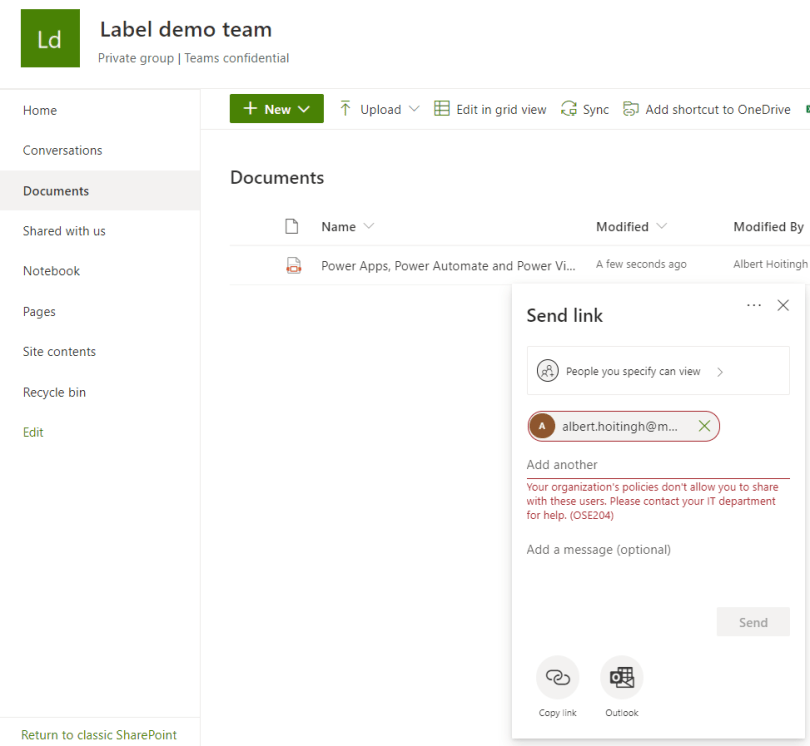This screenshot has width=810, height=746.
Task: Open the Send link more options ellipsis
Action: pos(754,305)
